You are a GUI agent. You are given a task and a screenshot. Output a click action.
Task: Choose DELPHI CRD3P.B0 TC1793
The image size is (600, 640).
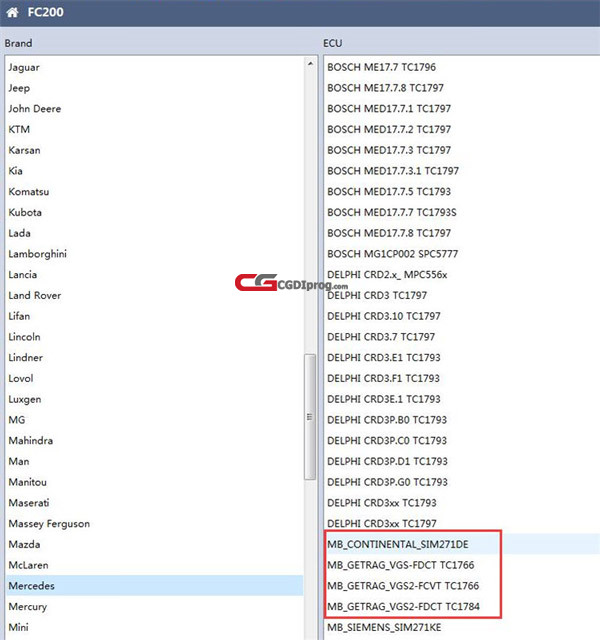(x=387, y=420)
